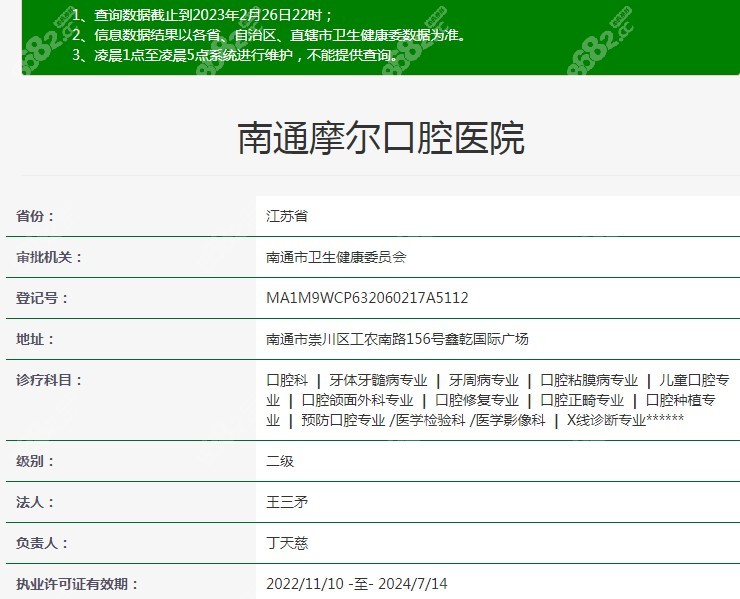Screen dimensions: 740x599
Task: Click the 二级 value
Action: click(280, 461)
